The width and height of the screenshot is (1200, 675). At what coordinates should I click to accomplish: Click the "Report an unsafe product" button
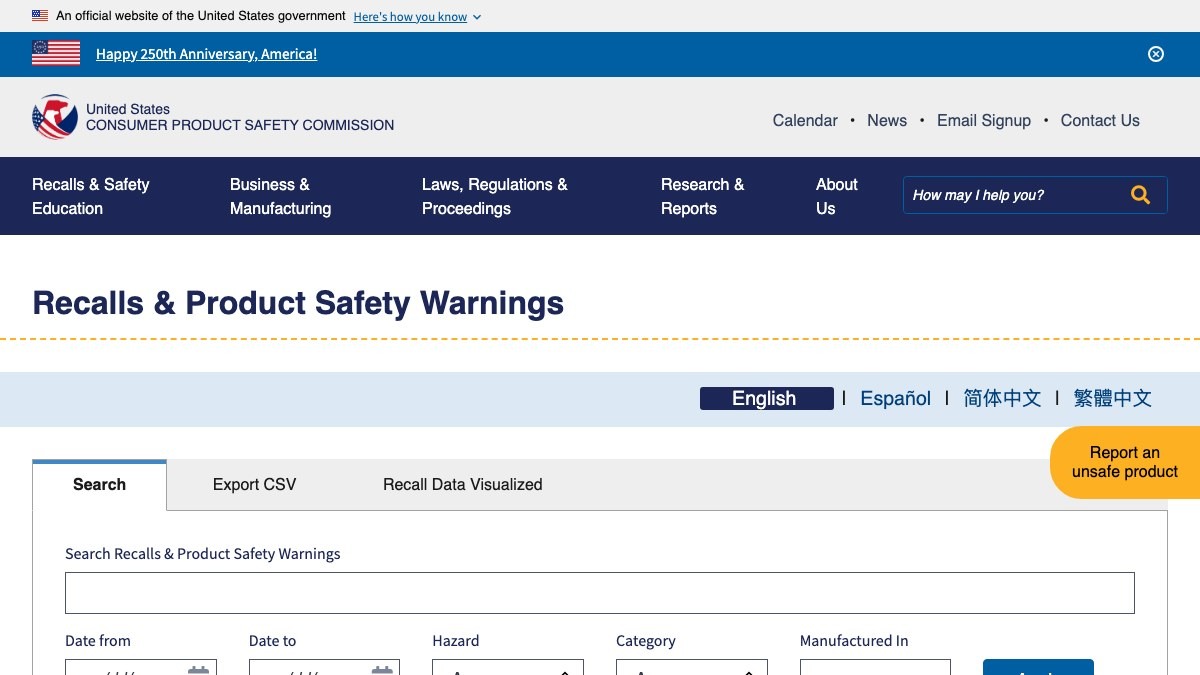[x=1125, y=462]
